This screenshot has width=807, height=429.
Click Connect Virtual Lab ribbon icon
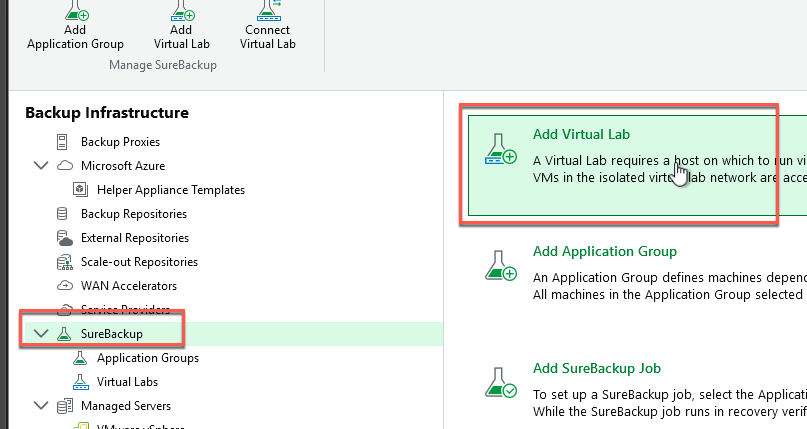267,10
